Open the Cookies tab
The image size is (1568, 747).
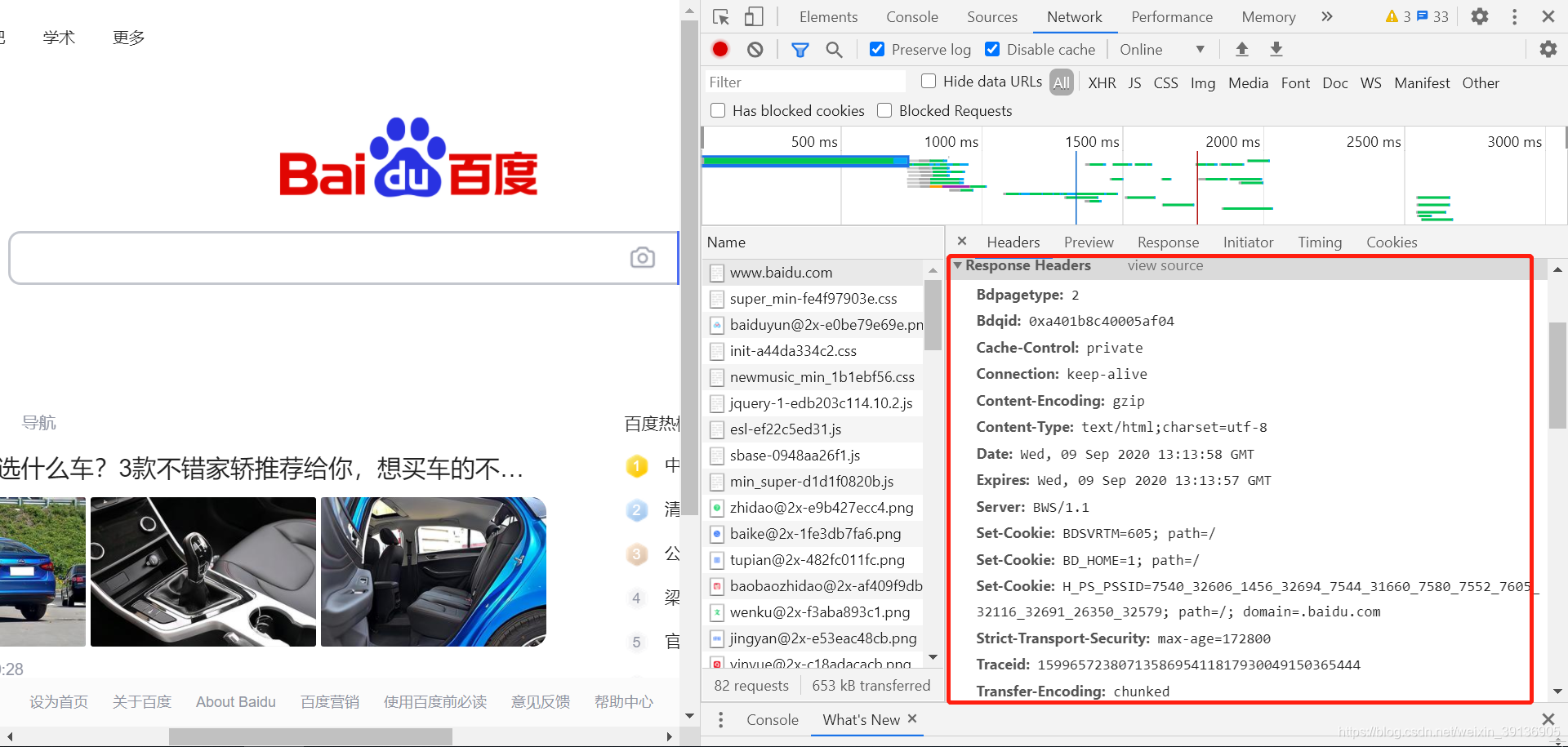pyautogui.click(x=1392, y=242)
